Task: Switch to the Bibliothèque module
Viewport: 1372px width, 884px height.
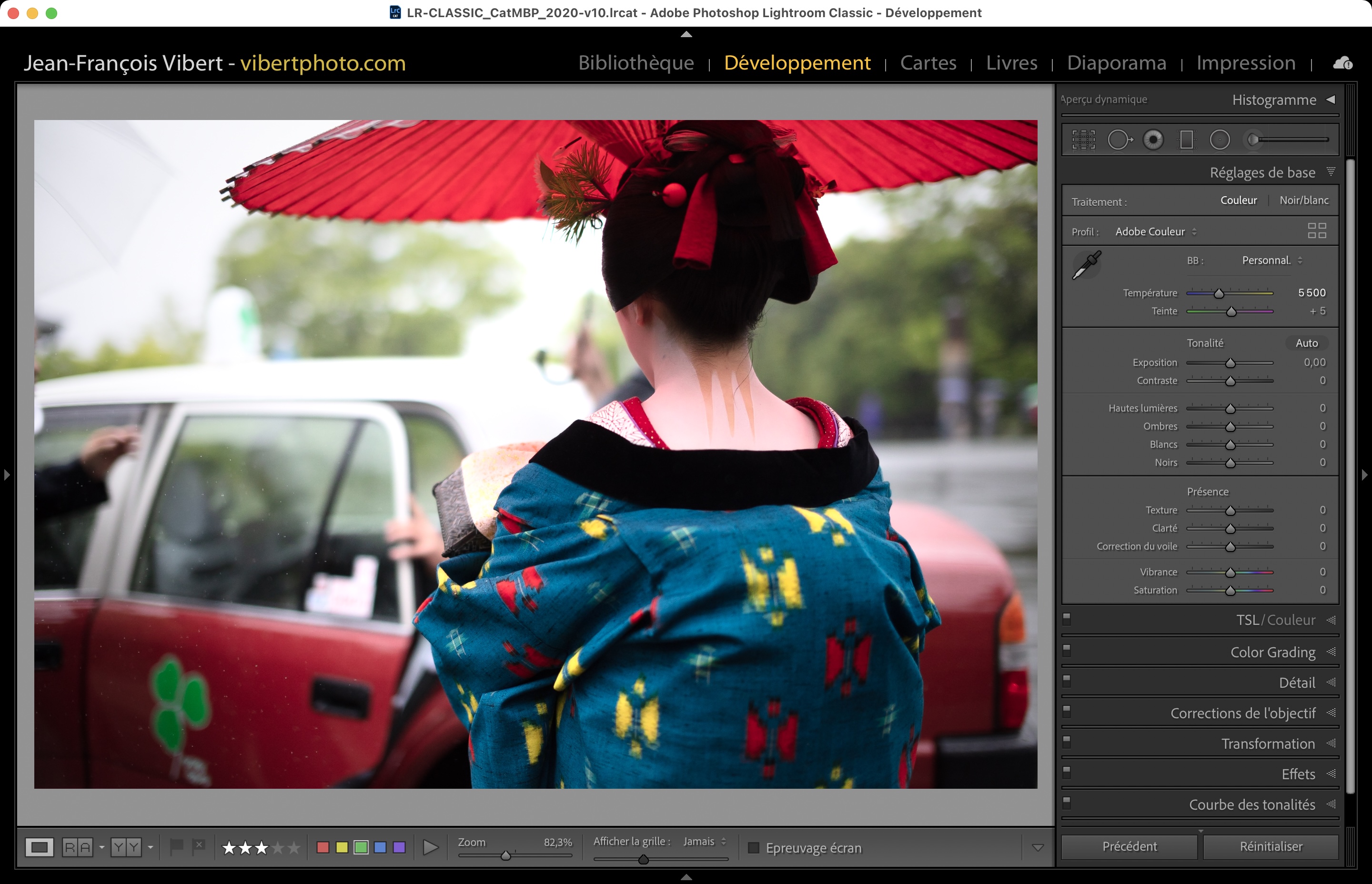Action: pyautogui.click(x=636, y=62)
